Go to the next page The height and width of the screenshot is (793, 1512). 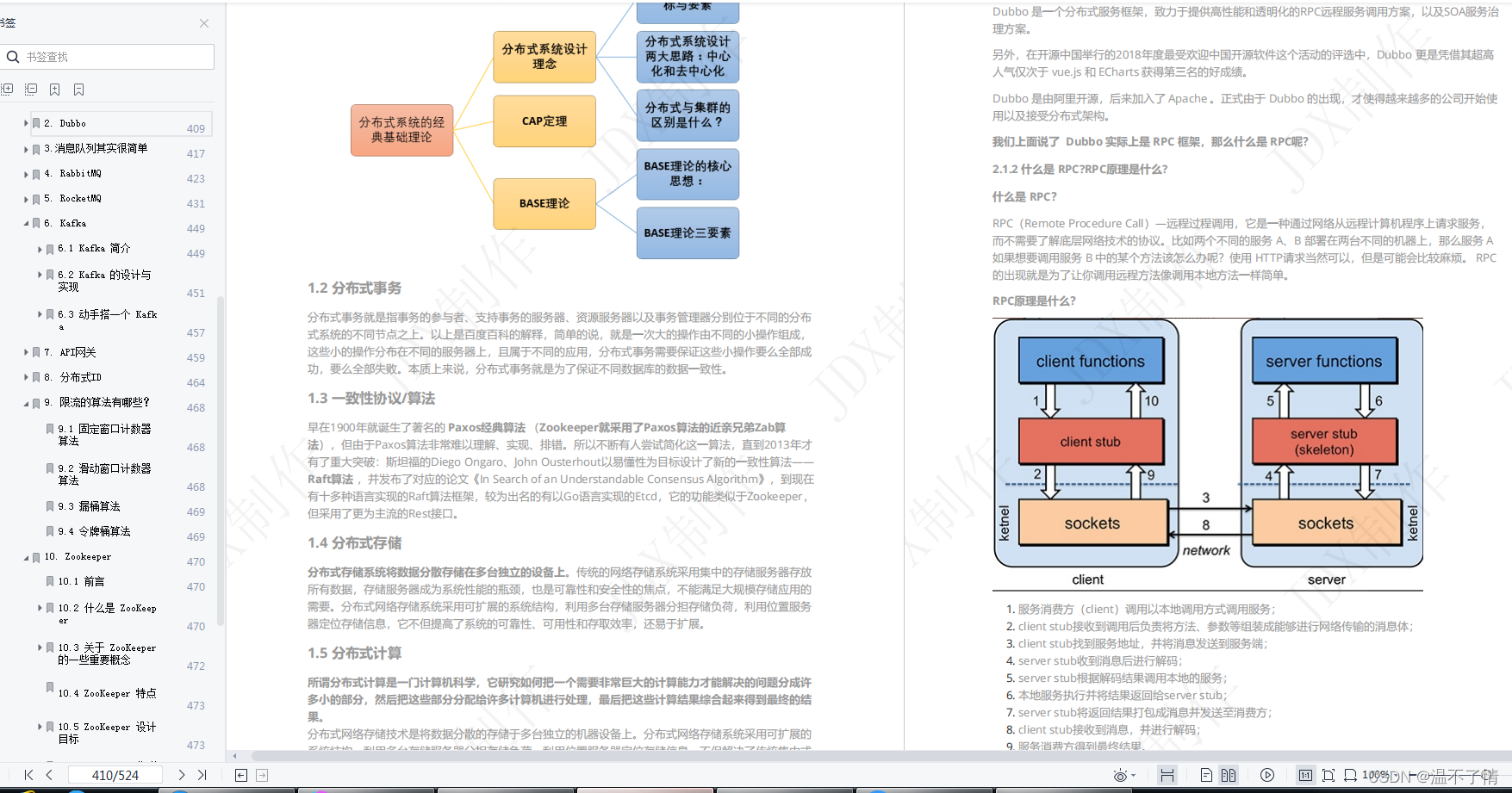[181, 775]
